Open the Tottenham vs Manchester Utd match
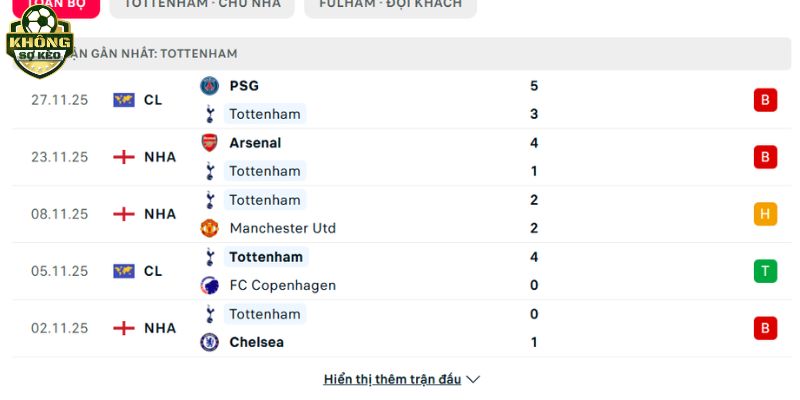Viewport: 800px width, 400px height. click(x=400, y=214)
